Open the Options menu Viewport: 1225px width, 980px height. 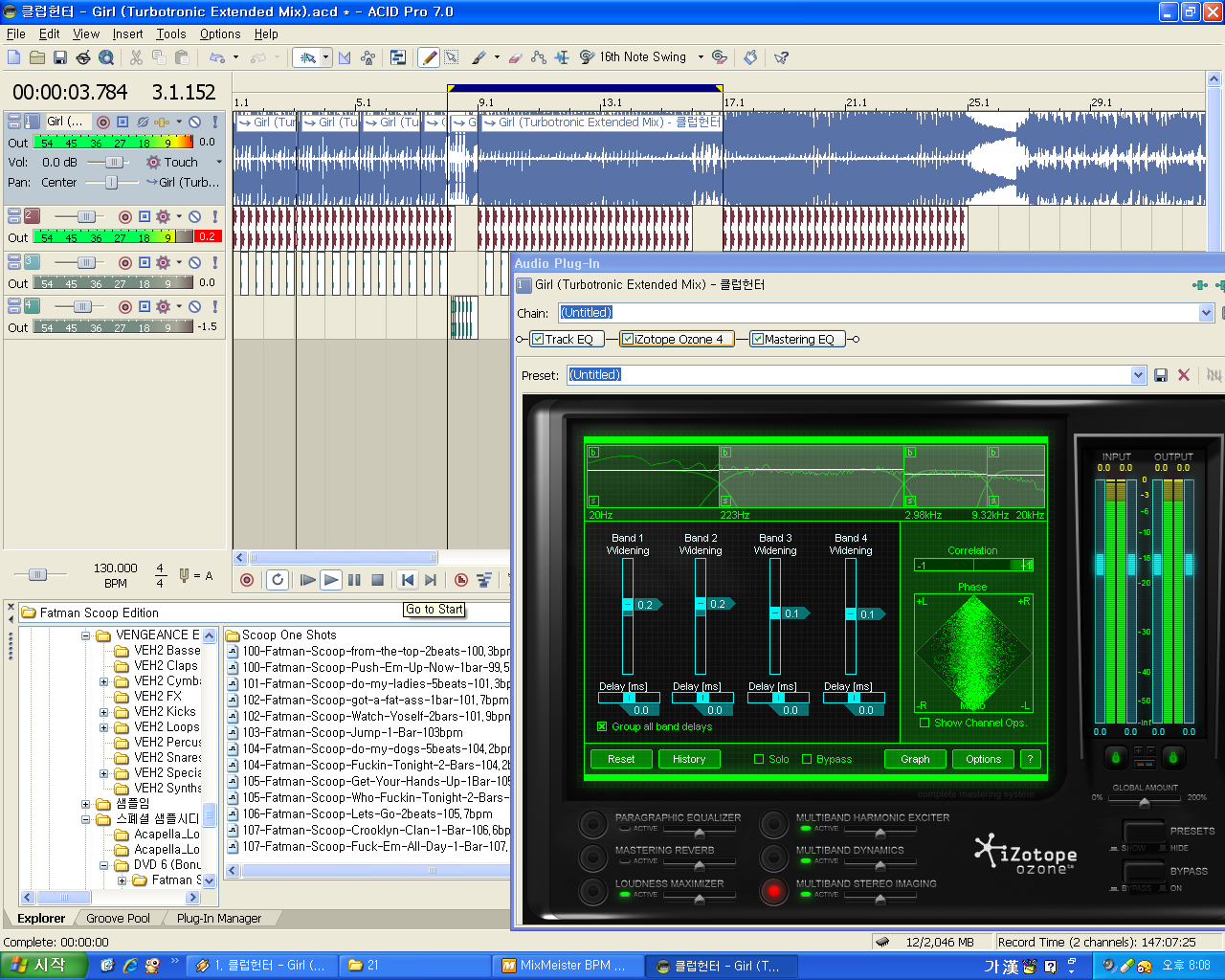(x=220, y=33)
